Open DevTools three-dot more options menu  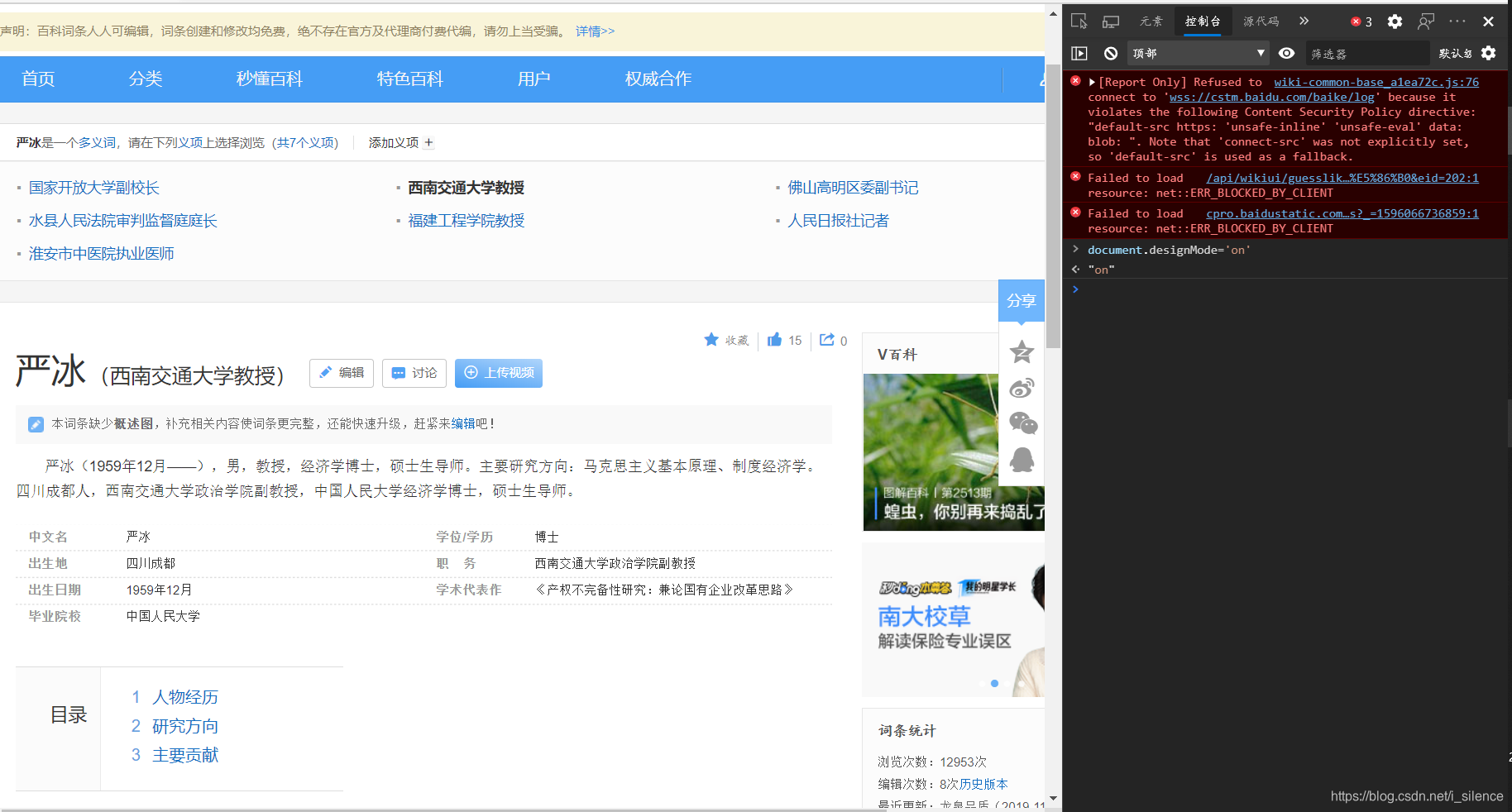point(1457,21)
